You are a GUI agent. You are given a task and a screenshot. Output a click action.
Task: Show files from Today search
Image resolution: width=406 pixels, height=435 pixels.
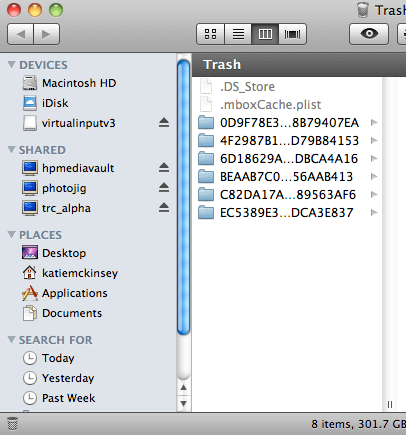[49, 358]
